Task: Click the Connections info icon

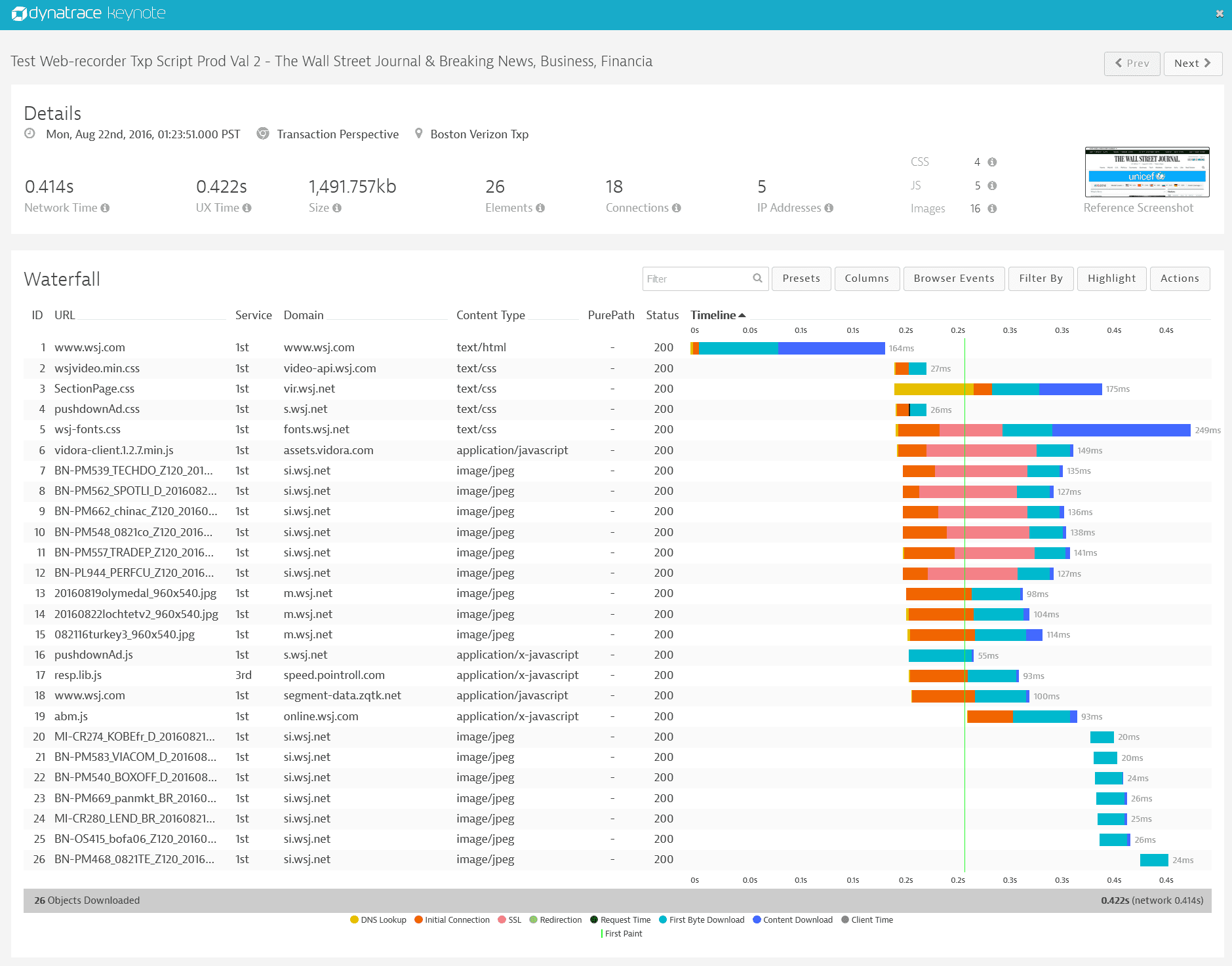Action: 677,208
